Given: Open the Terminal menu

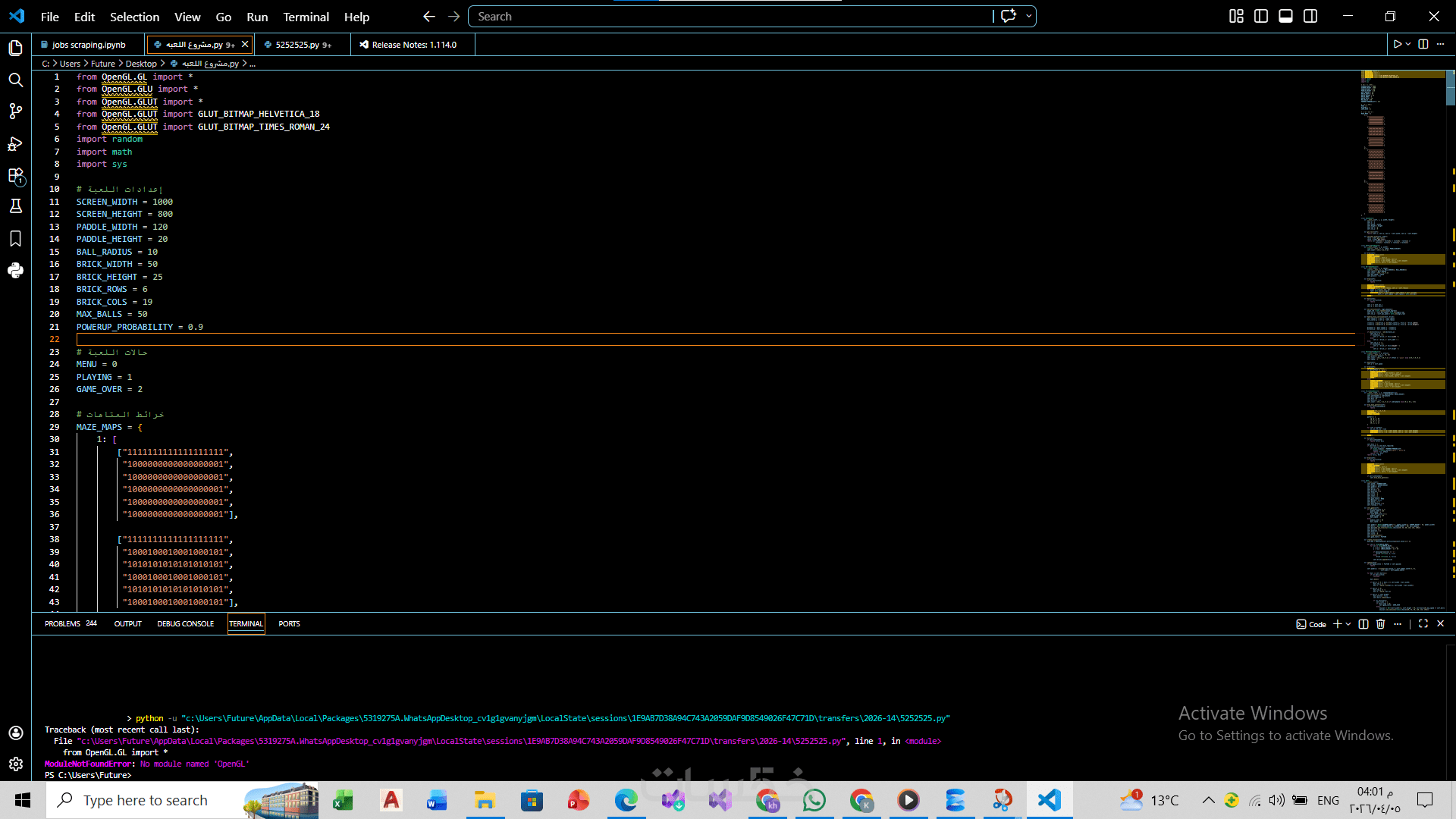Looking at the screenshot, I should (x=306, y=17).
